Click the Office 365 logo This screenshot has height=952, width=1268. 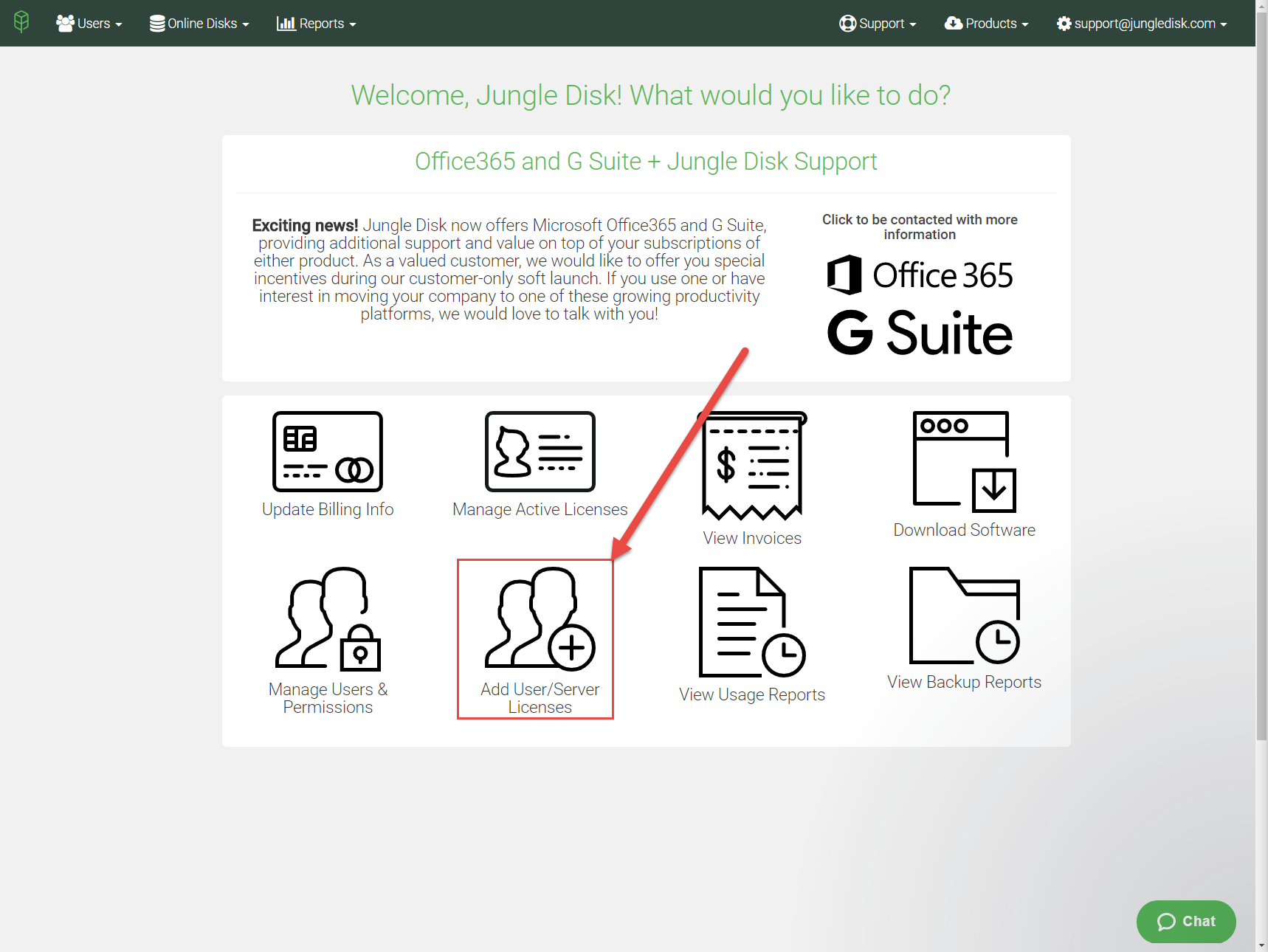click(x=920, y=275)
